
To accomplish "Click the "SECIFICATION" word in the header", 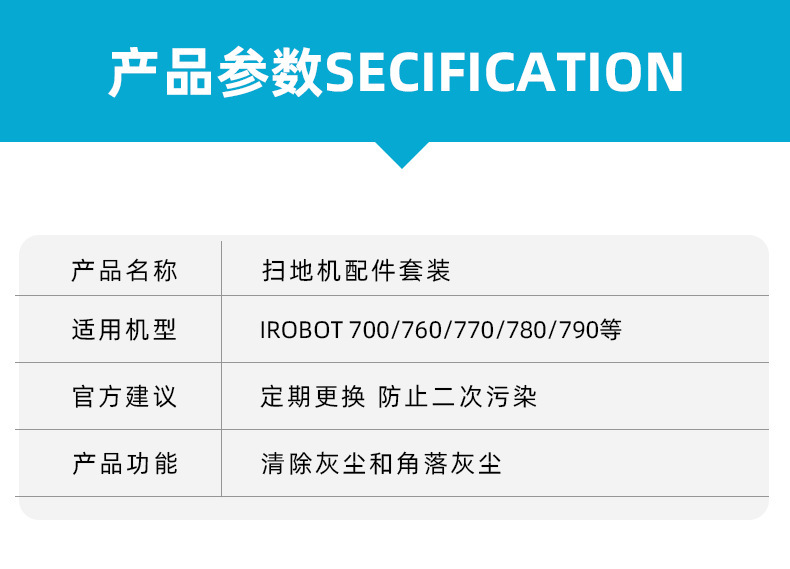I will point(505,71).
